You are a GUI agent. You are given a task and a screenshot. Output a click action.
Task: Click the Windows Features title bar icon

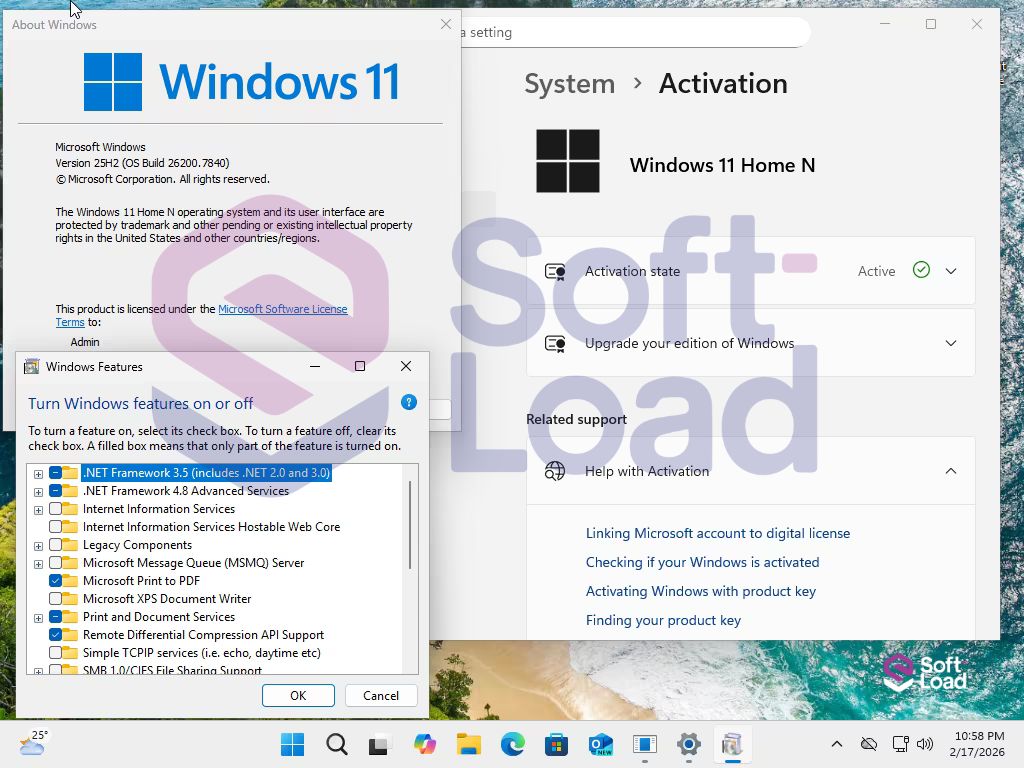pos(31,366)
